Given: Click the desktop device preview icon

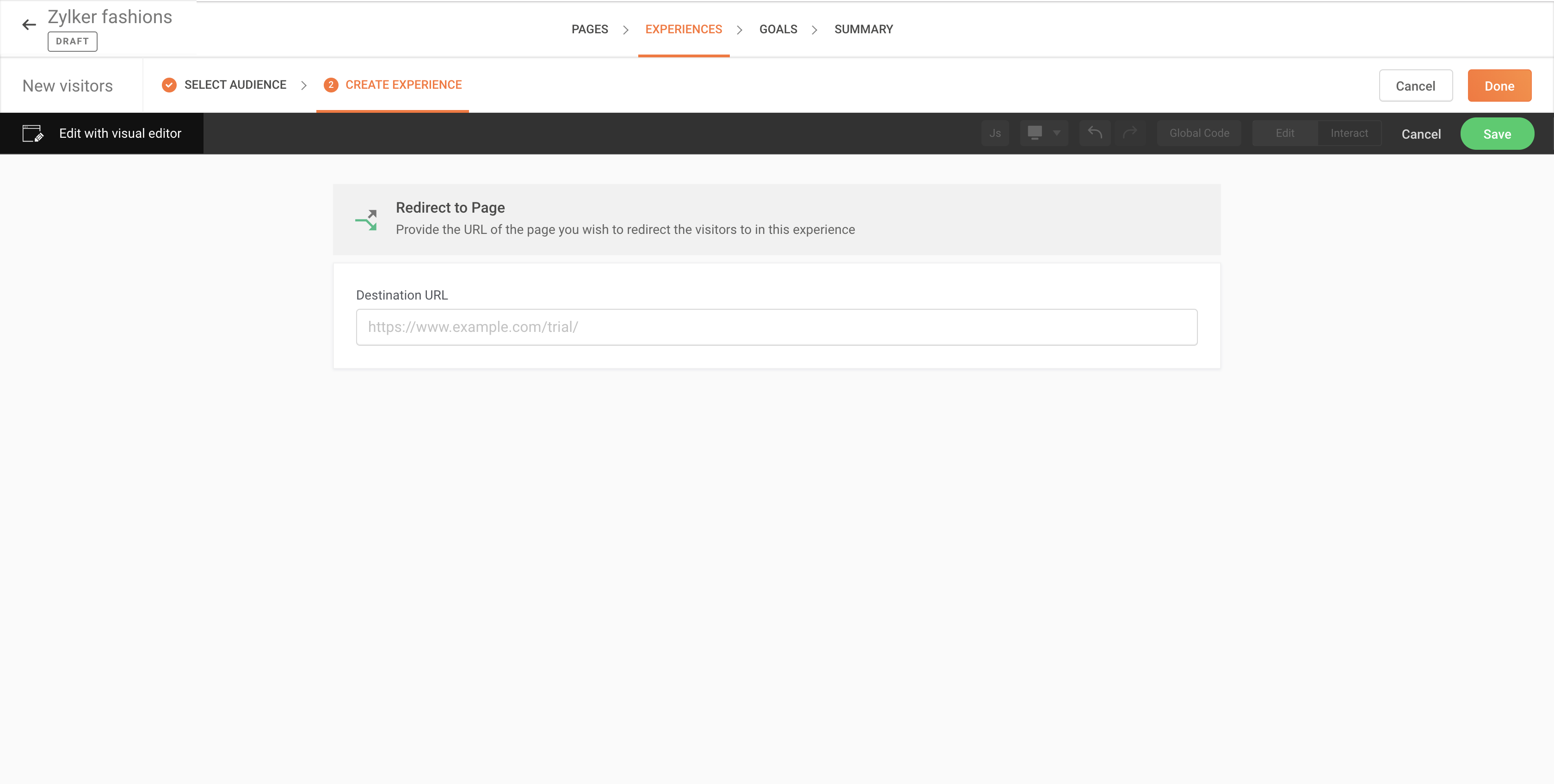Looking at the screenshot, I should [x=1035, y=133].
